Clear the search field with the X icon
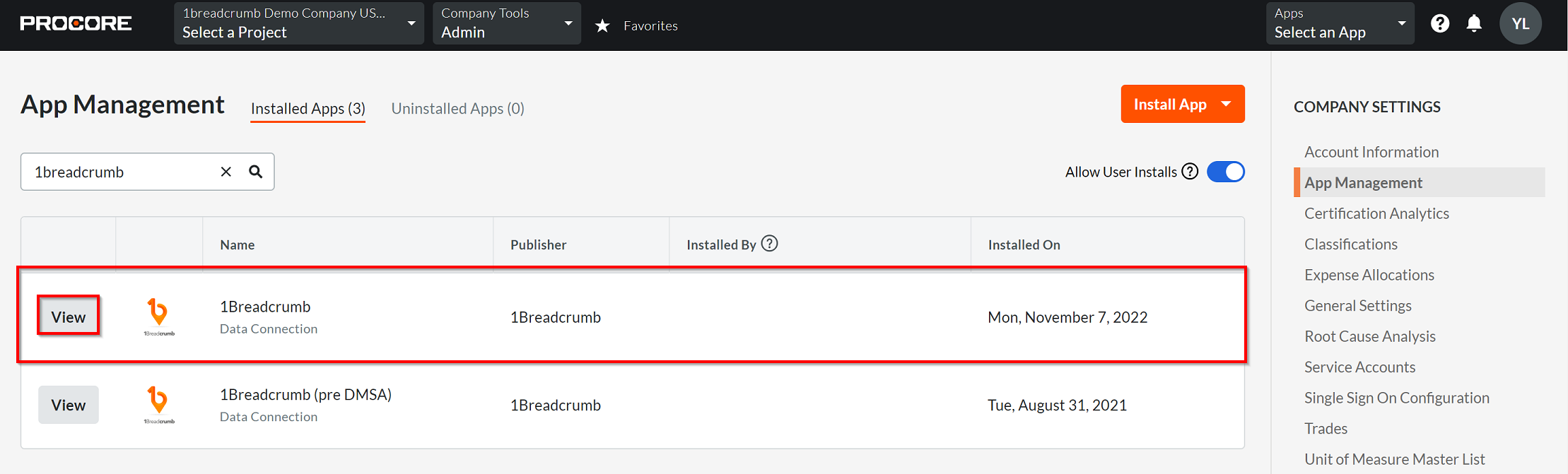Viewport: 1568px width, 474px height. tap(226, 172)
